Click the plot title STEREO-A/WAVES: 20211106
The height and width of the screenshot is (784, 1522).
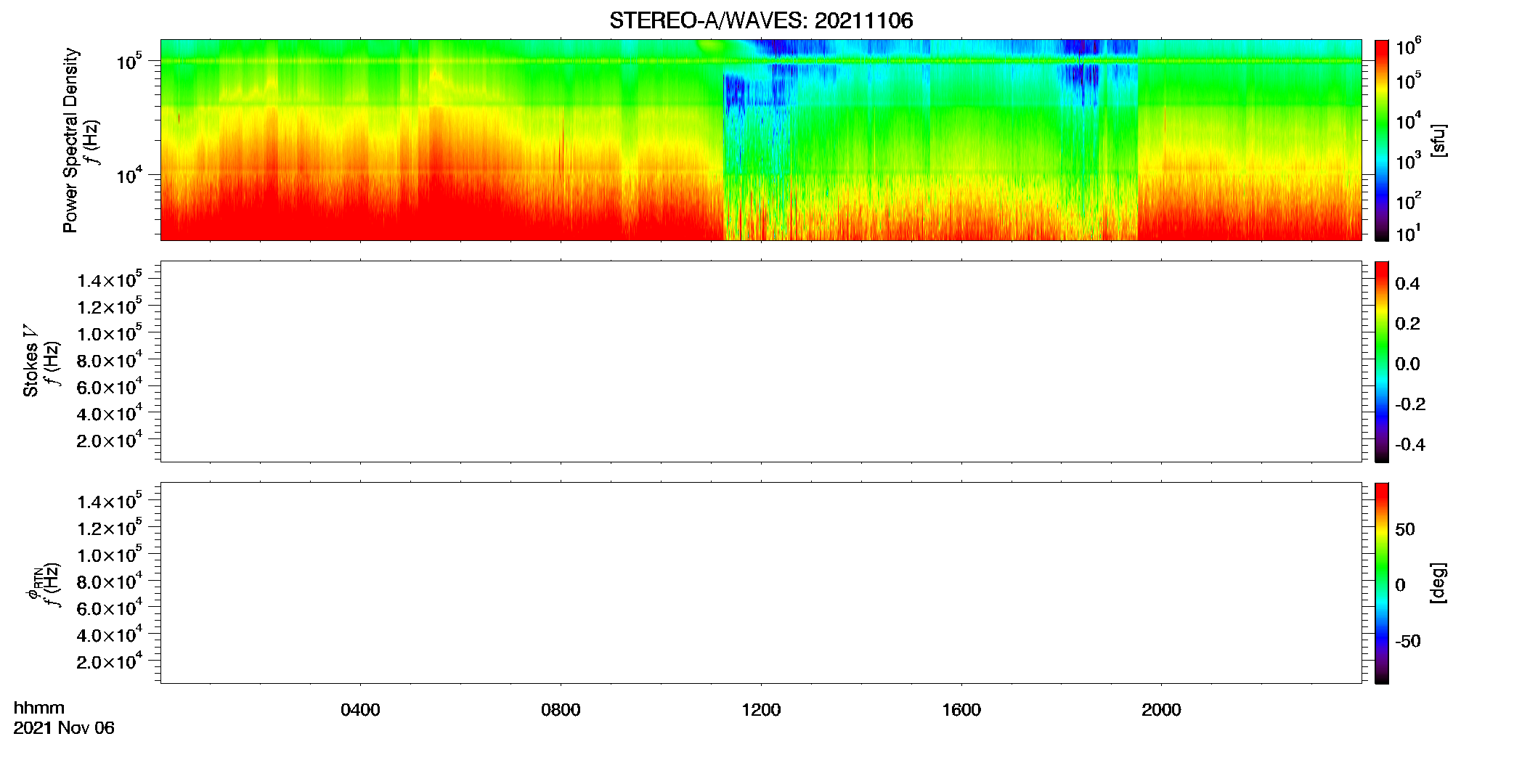[761, 20]
